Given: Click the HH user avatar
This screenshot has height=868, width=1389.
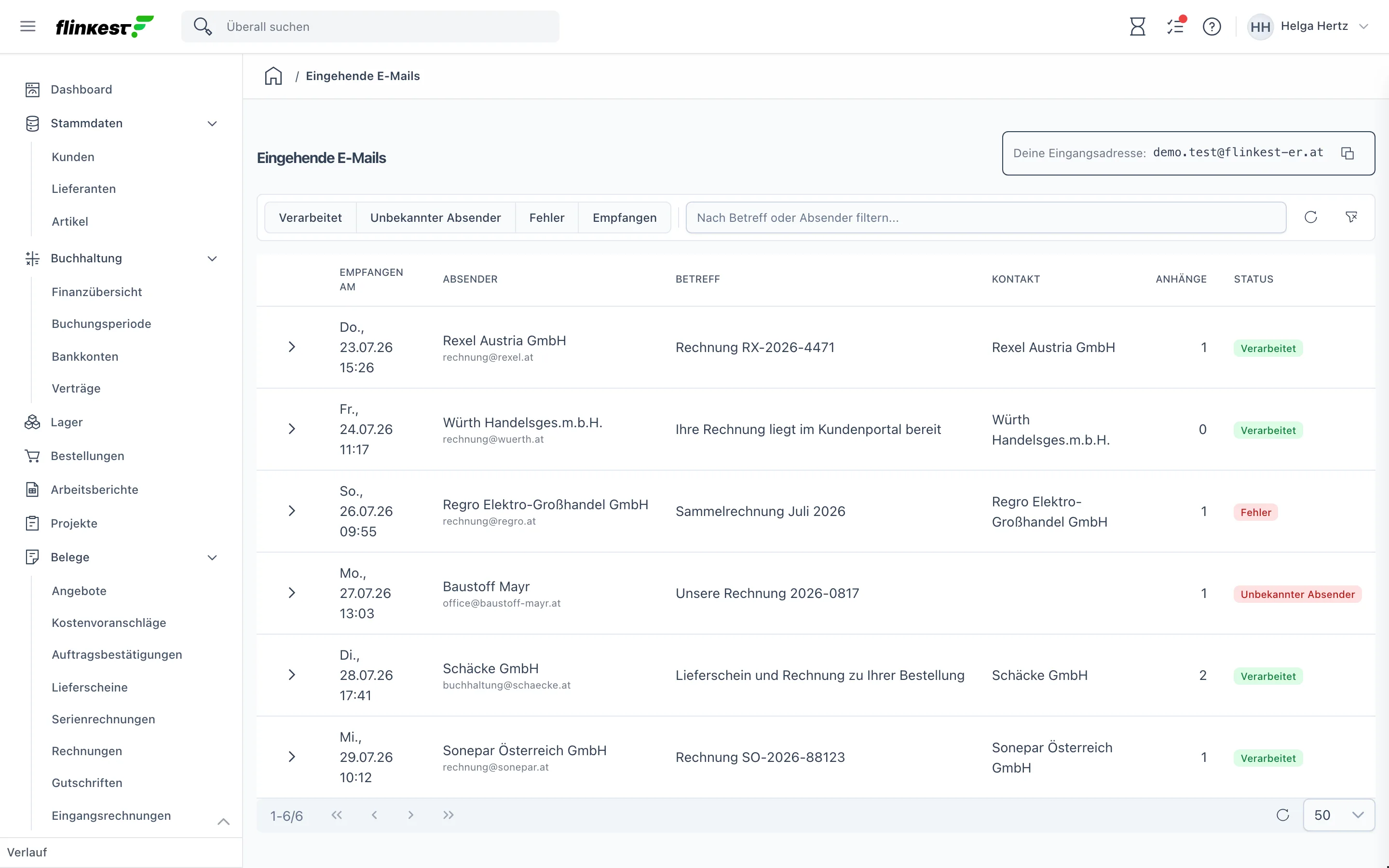Looking at the screenshot, I should 1260,27.
